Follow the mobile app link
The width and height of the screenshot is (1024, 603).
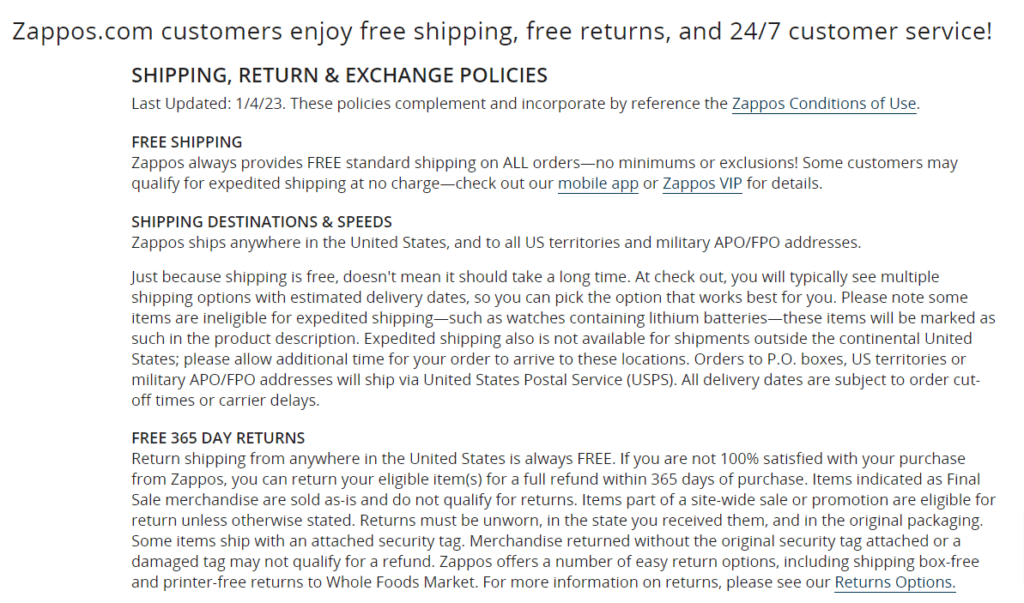pos(598,184)
